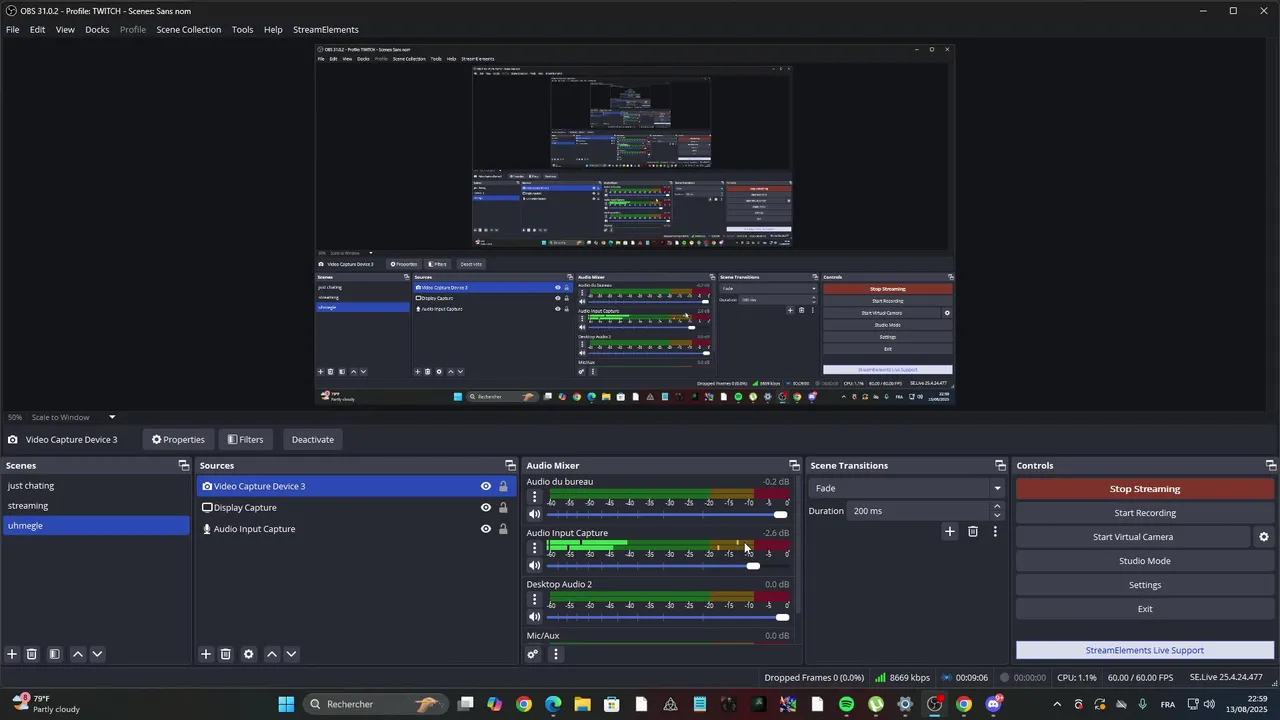
Task: Open Audio Mixer toolbar three-dot menu
Action: coord(556,654)
